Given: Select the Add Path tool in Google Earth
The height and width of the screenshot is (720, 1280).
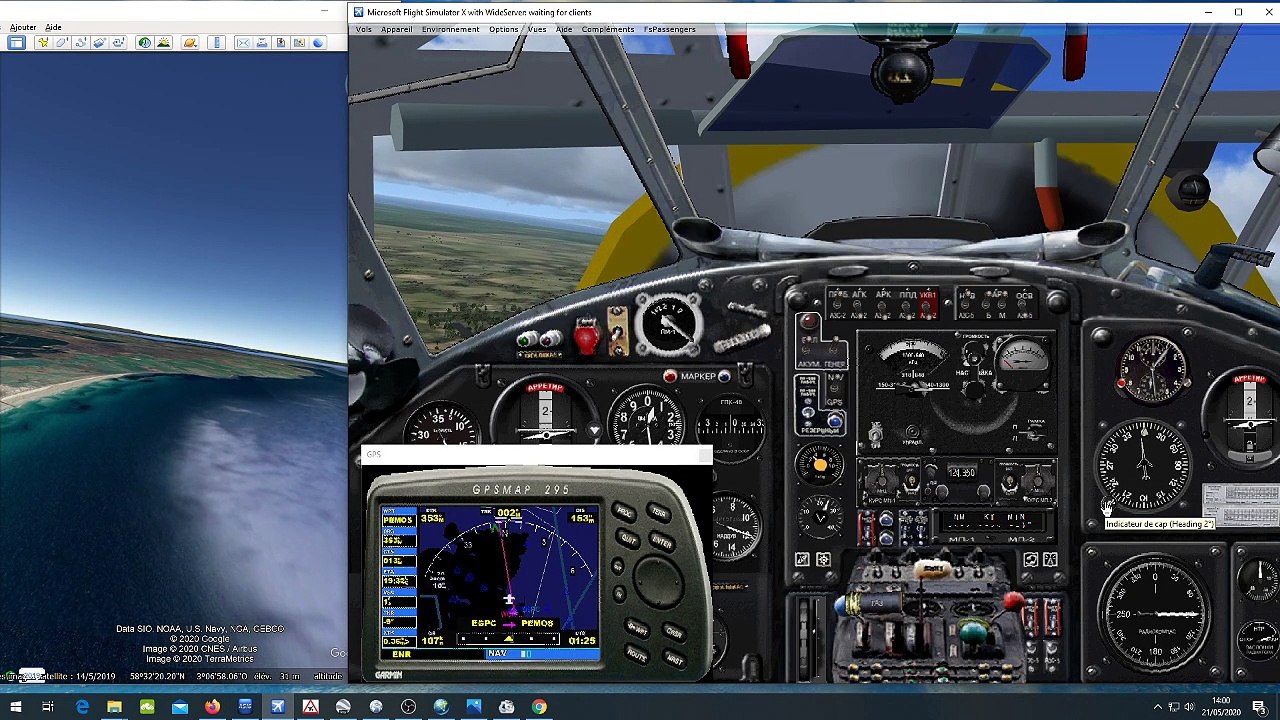Looking at the screenshot, I should [x=81, y=43].
